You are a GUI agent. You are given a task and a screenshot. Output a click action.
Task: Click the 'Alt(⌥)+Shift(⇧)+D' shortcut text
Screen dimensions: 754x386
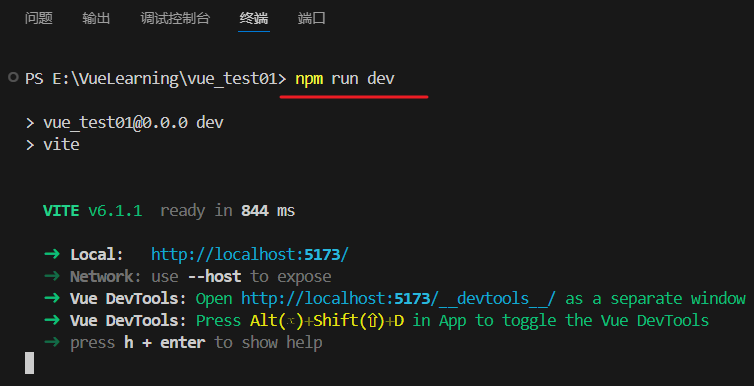click(327, 321)
